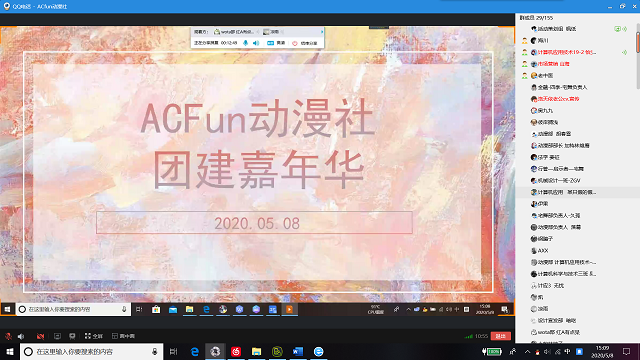Viewport: 640px width, 360px height.
Task: Open the QQ penguin icon in the system tray
Action: [538, 352]
